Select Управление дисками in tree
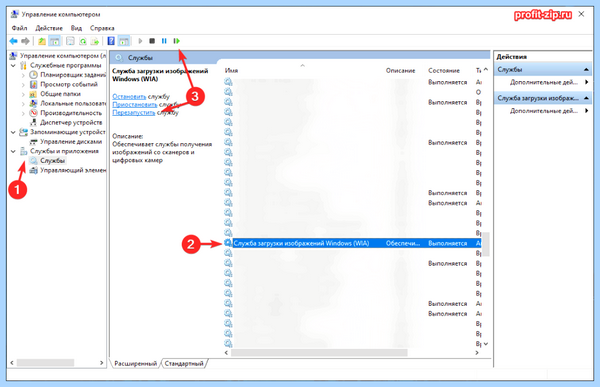 coord(71,142)
